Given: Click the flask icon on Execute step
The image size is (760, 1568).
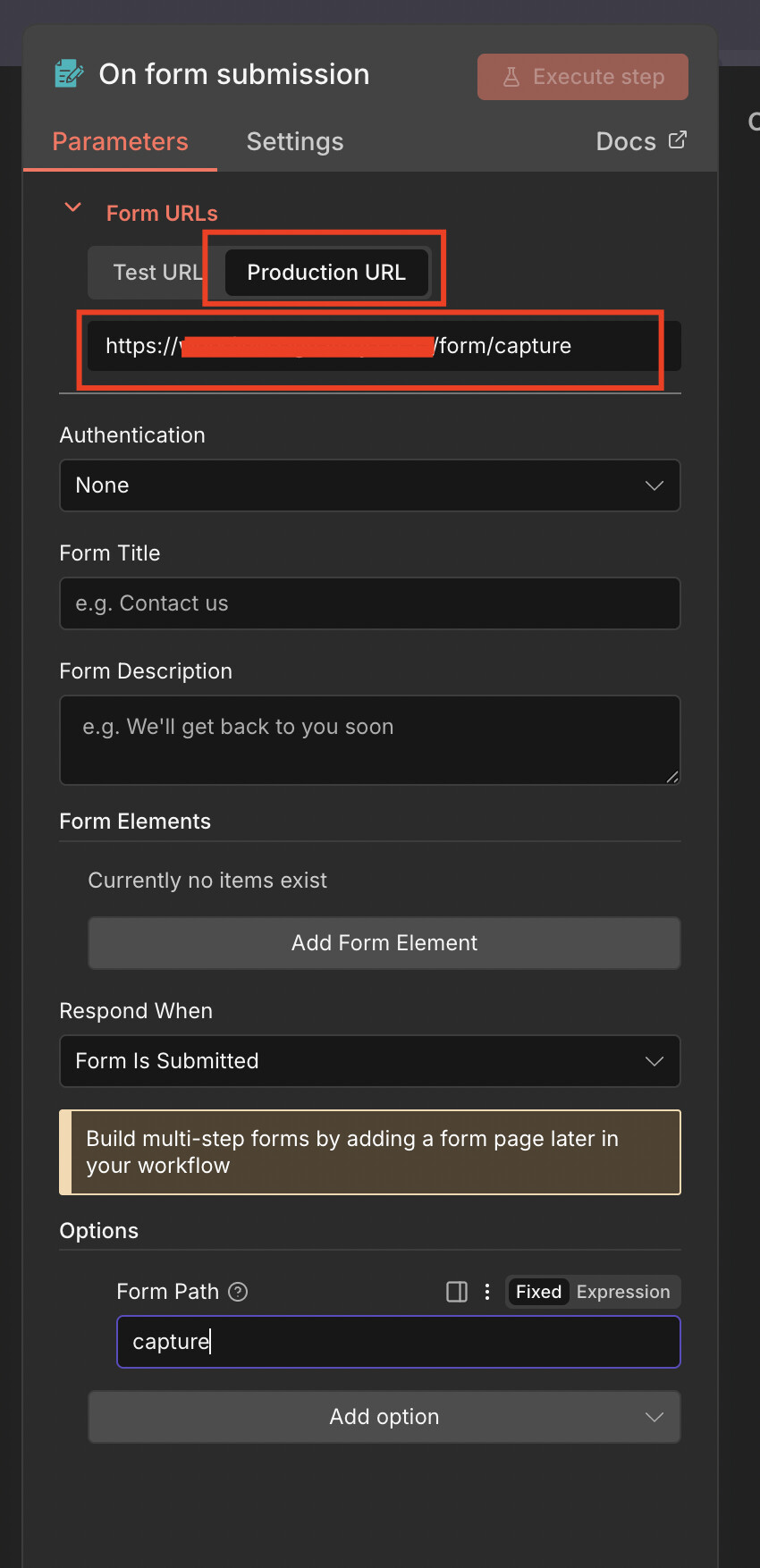Looking at the screenshot, I should pos(511,77).
